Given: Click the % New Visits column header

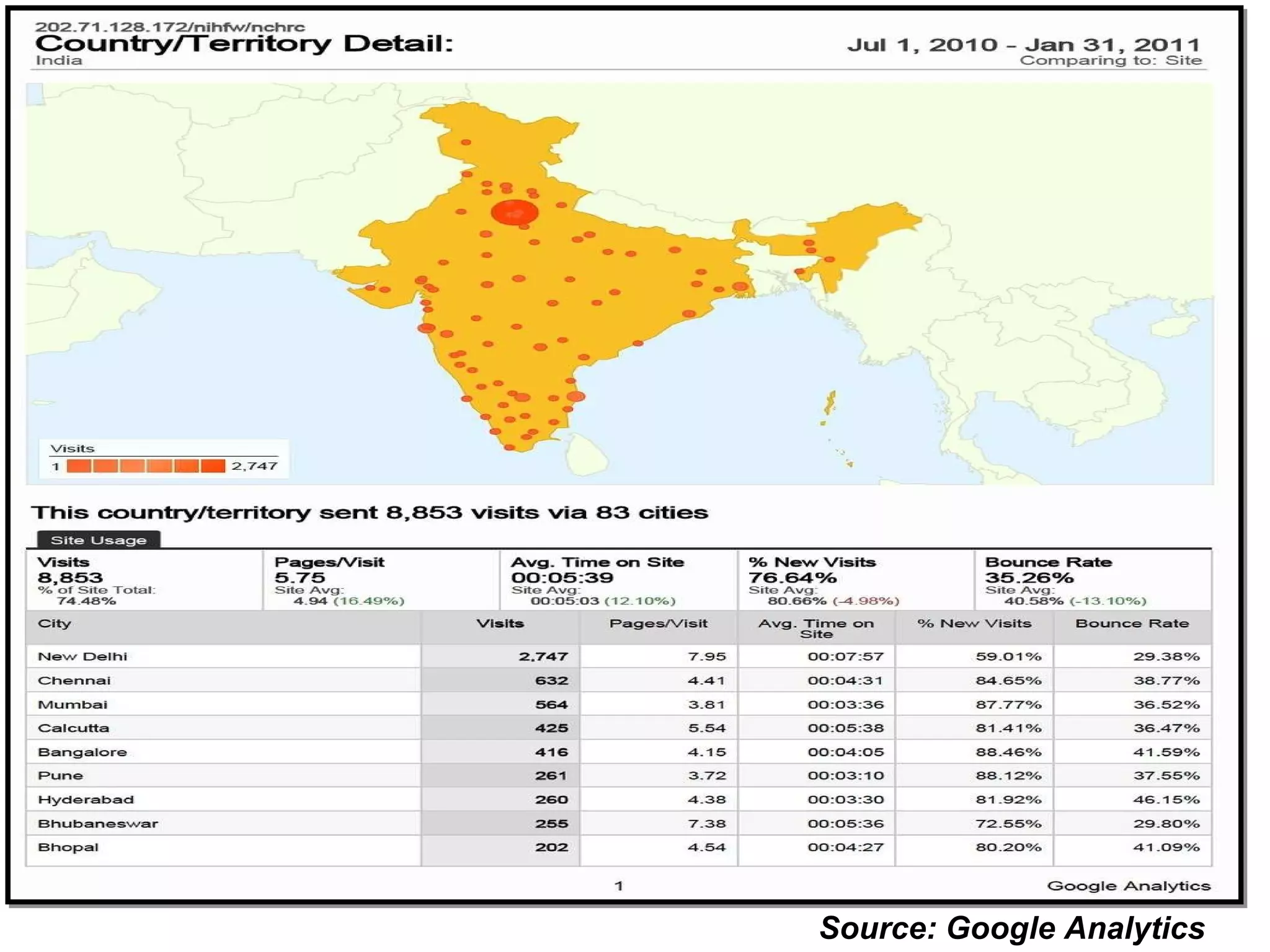Looking at the screenshot, I should pos(974,624).
